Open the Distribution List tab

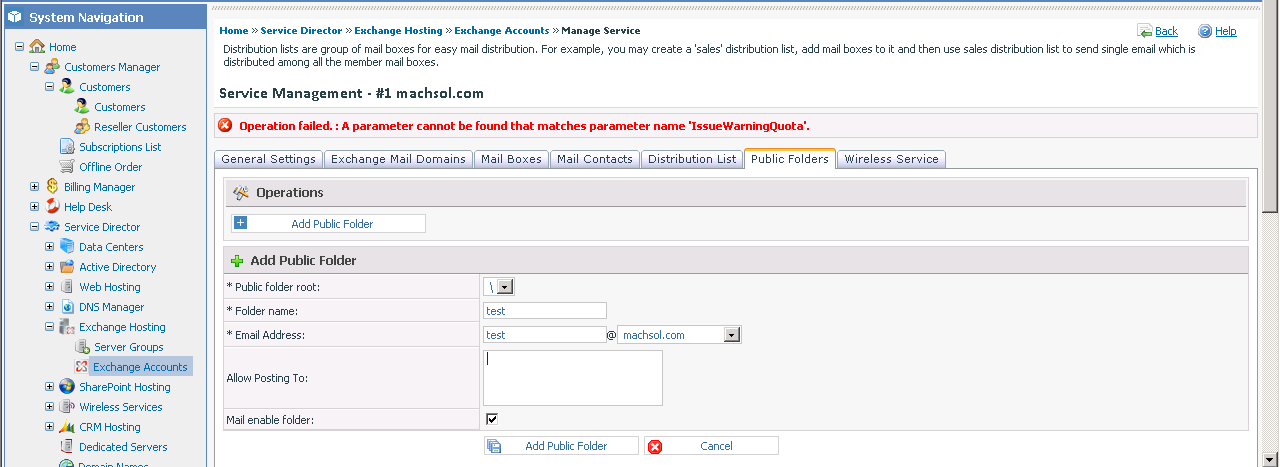[x=692, y=159]
